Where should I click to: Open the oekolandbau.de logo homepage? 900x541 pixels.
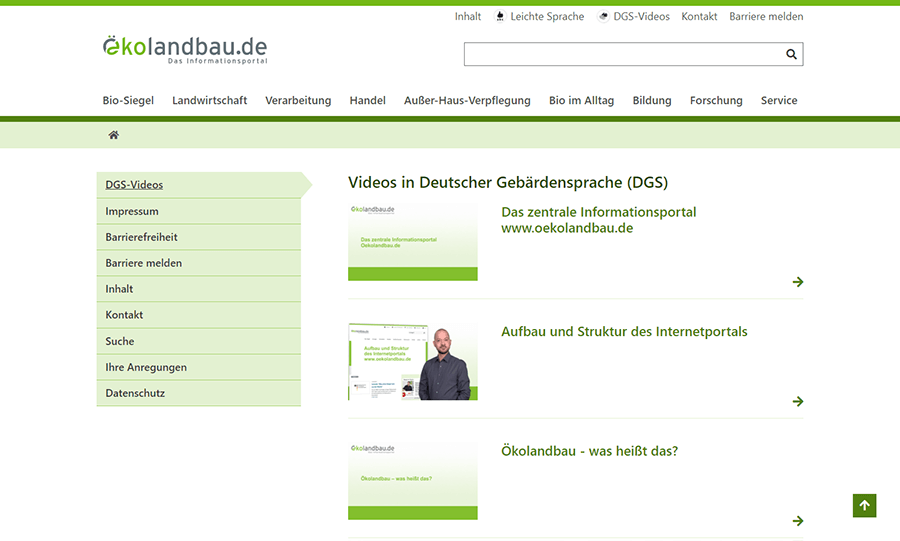[185, 49]
